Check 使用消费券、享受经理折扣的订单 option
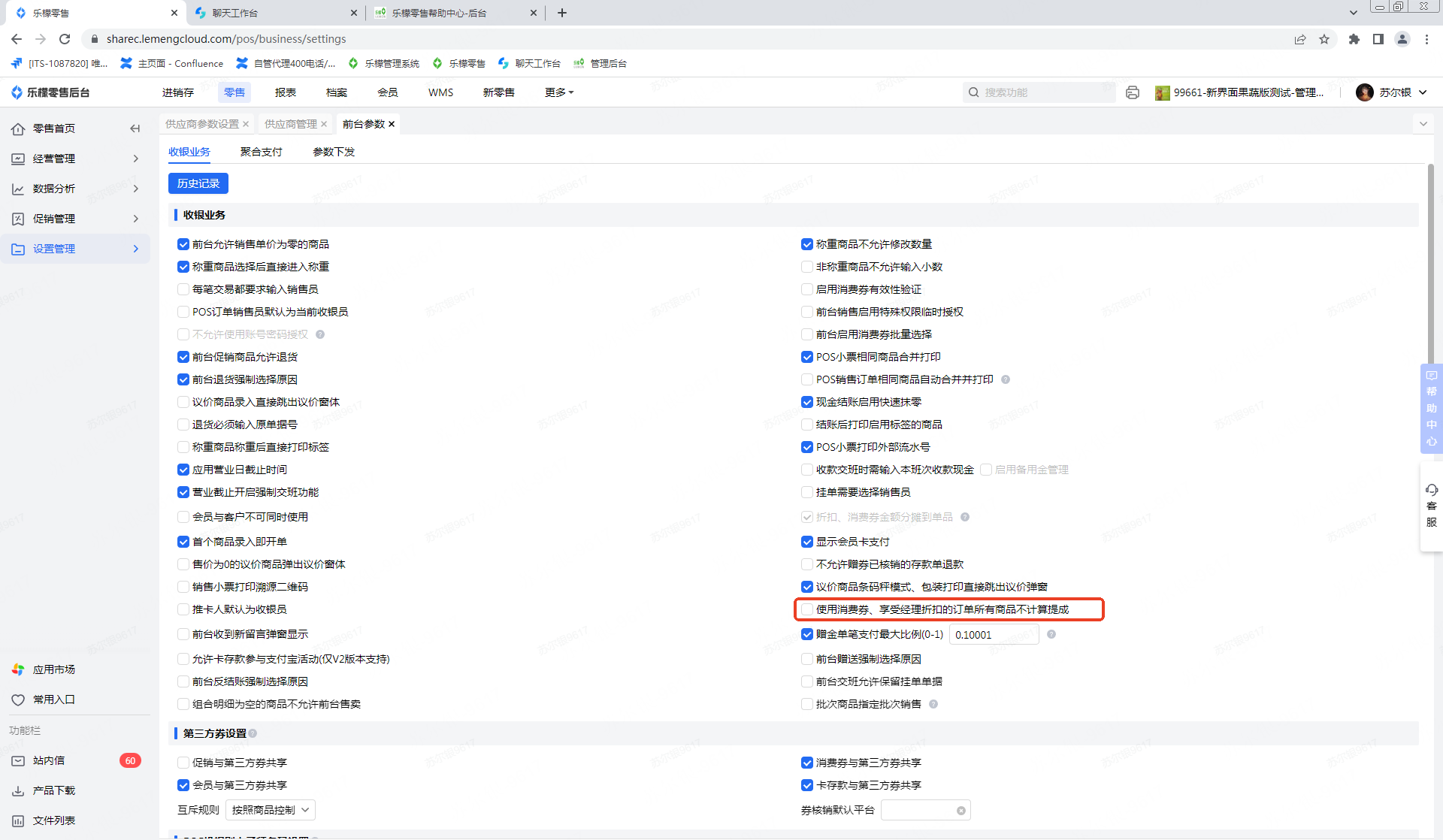 click(807, 609)
